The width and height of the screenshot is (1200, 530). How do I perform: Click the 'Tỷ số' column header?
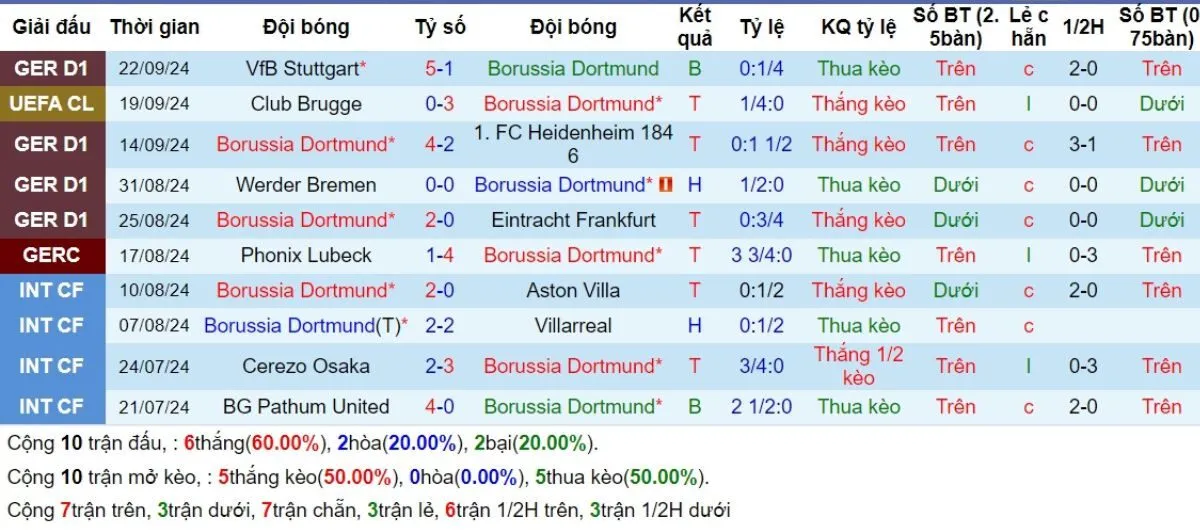tap(439, 27)
